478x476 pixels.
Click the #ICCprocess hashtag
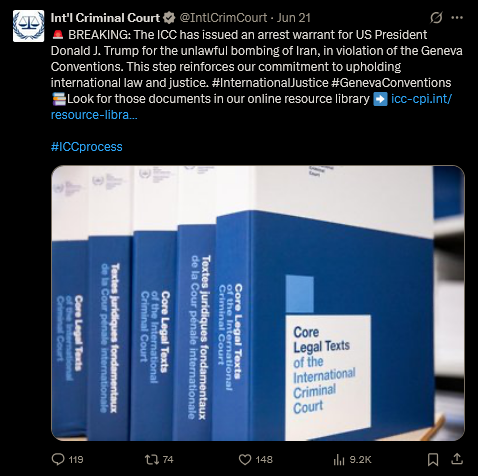[x=87, y=147]
